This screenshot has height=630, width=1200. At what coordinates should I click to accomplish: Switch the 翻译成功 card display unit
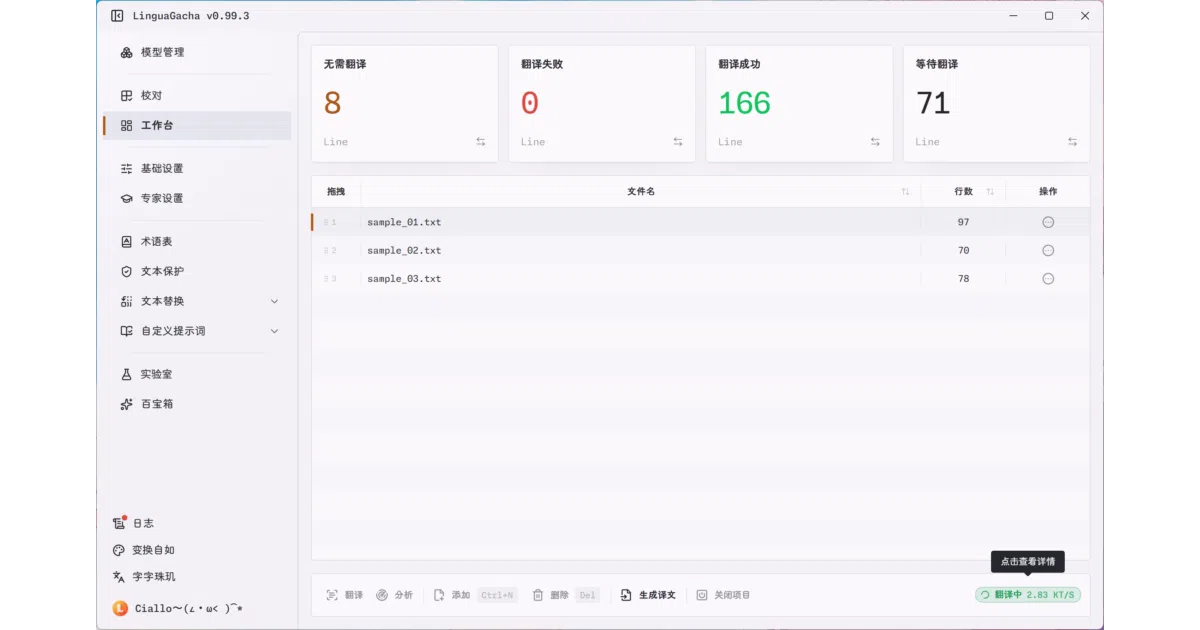pyautogui.click(x=875, y=142)
